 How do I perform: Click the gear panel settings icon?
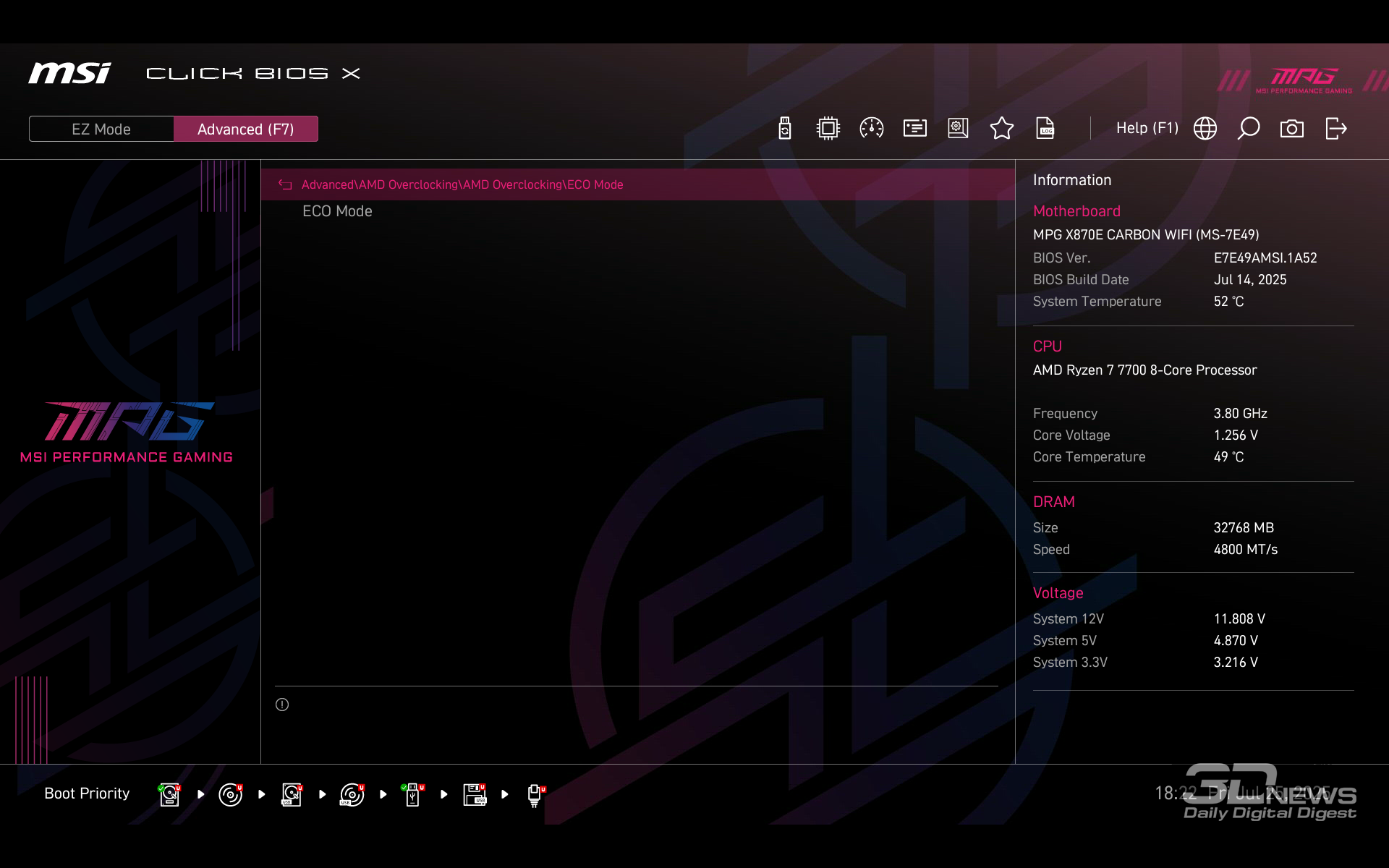(x=958, y=129)
